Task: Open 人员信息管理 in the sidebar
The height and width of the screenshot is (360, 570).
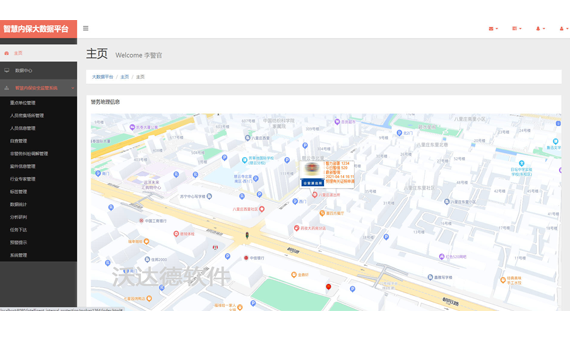Action: tap(23, 128)
